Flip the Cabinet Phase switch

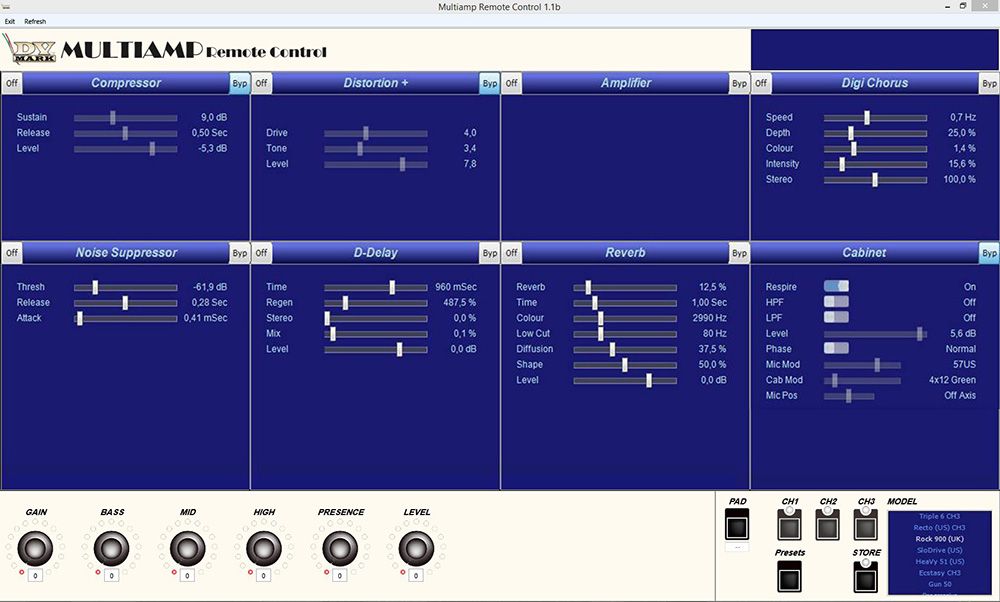pyautogui.click(x=836, y=348)
